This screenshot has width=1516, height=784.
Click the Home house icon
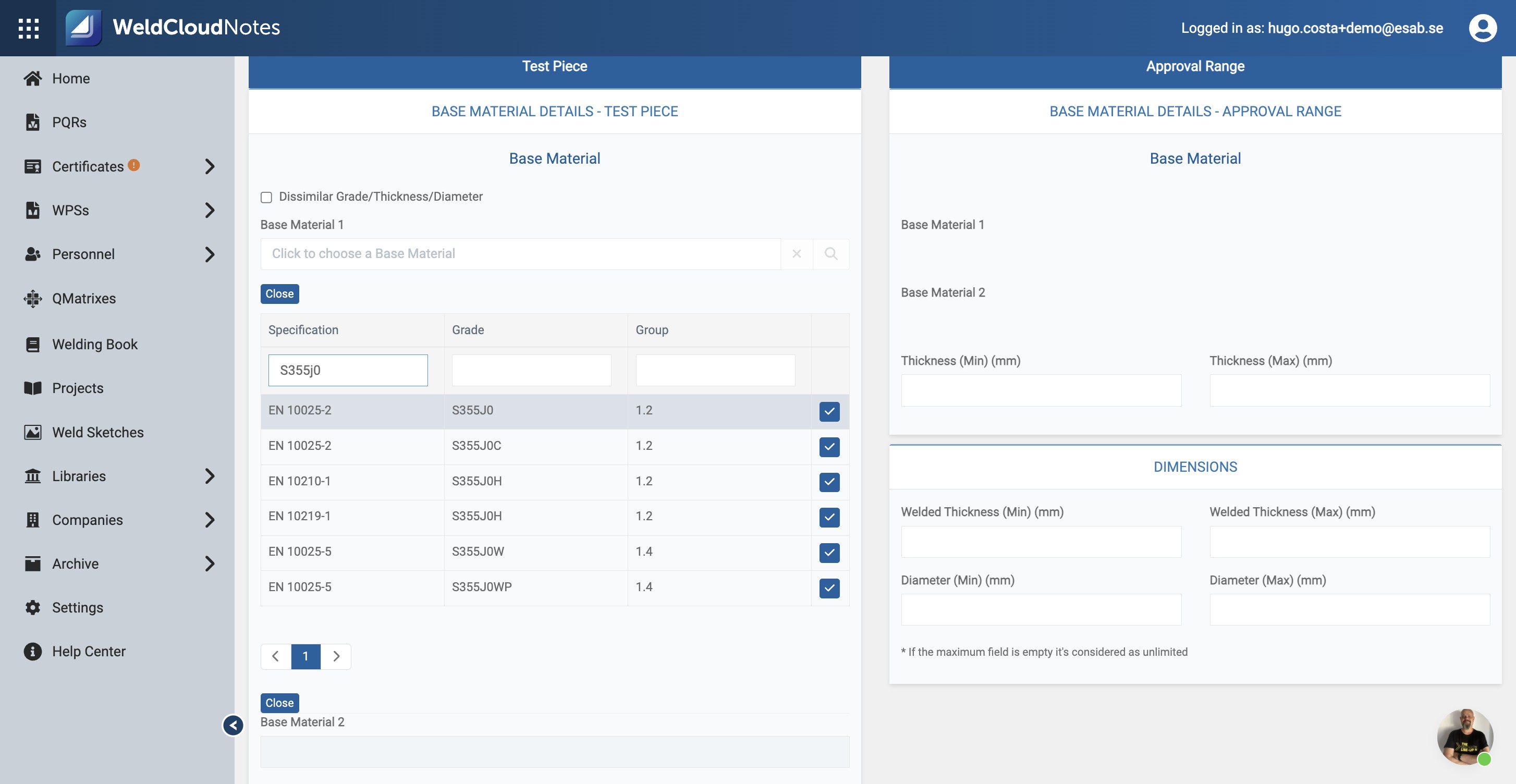33,78
